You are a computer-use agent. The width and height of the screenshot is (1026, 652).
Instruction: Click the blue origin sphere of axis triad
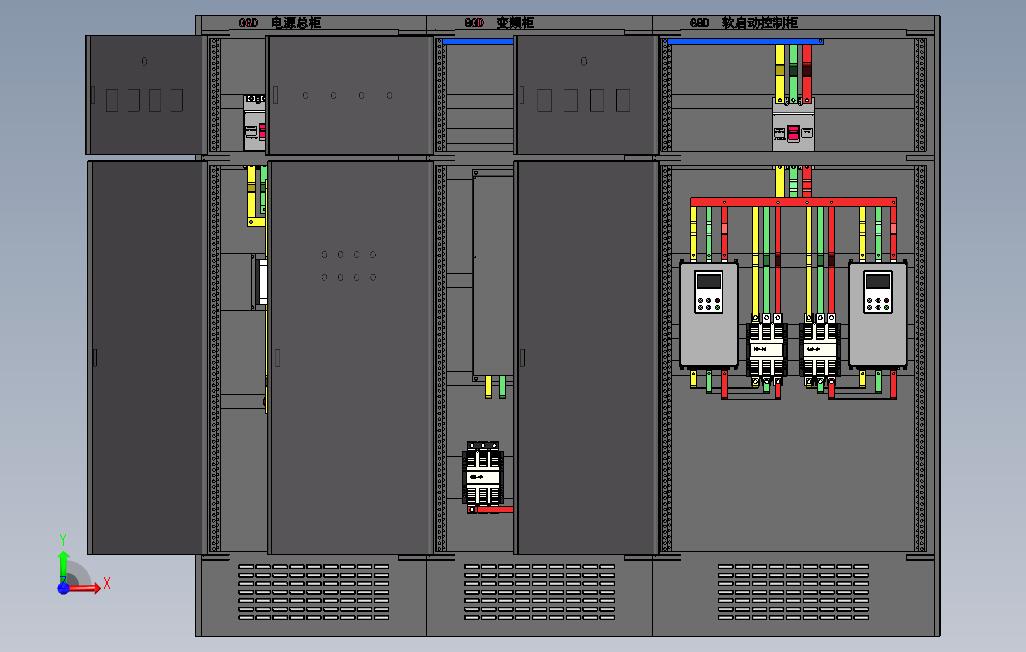point(63,588)
